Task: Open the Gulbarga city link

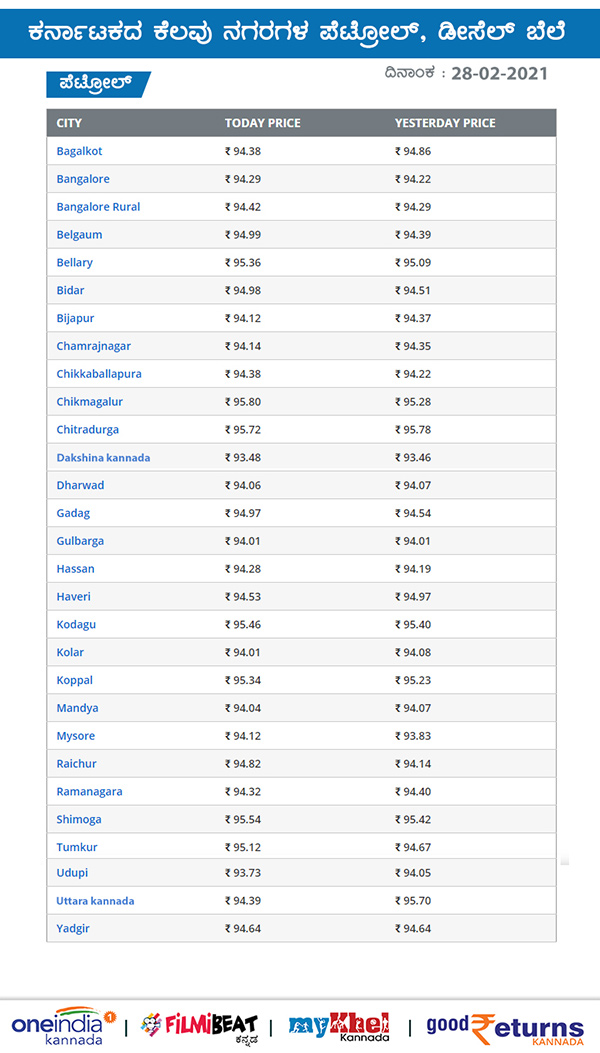Action: (80, 541)
